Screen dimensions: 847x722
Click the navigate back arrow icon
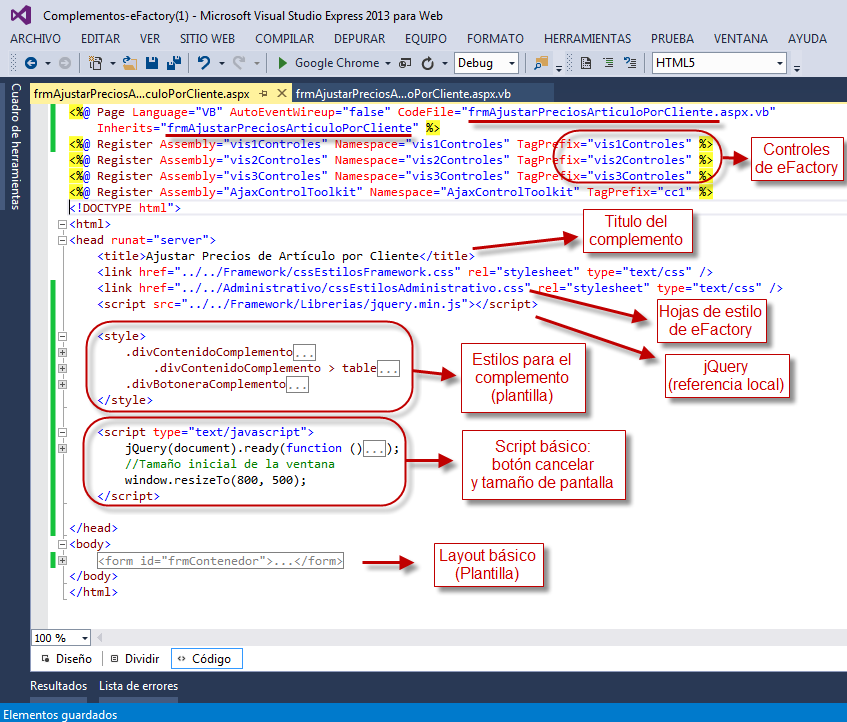(x=30, y=63)
